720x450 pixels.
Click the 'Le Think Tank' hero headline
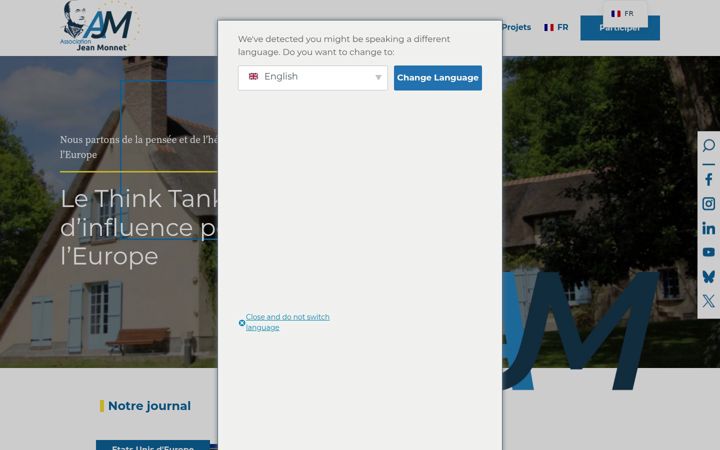(139, 227)
